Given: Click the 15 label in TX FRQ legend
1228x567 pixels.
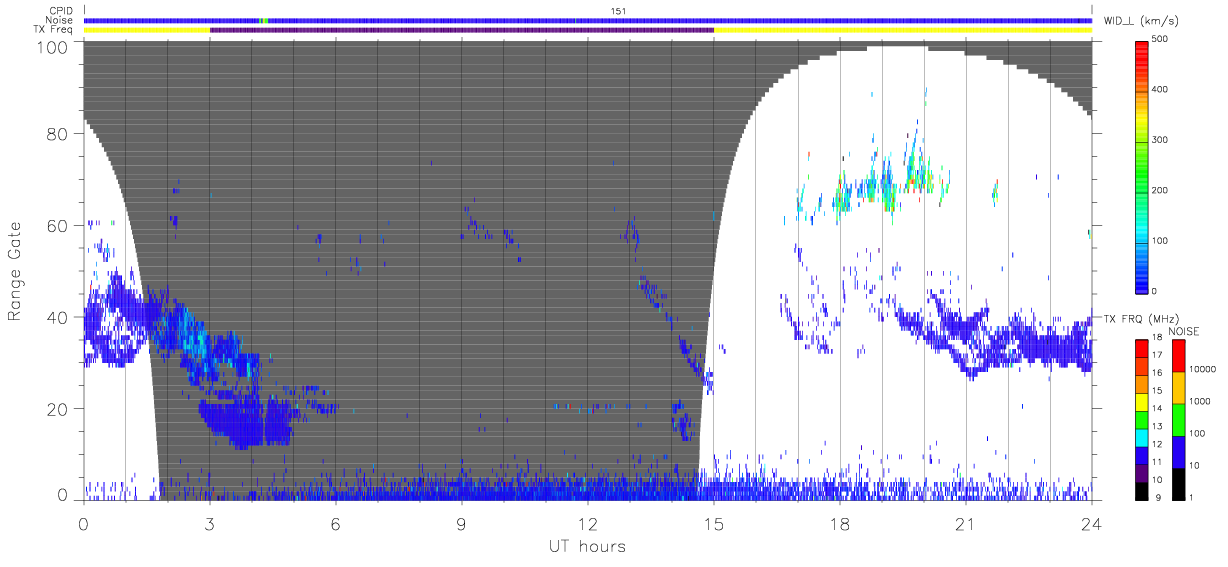Looking at the screenshot, I should [x=1157, y=392].
